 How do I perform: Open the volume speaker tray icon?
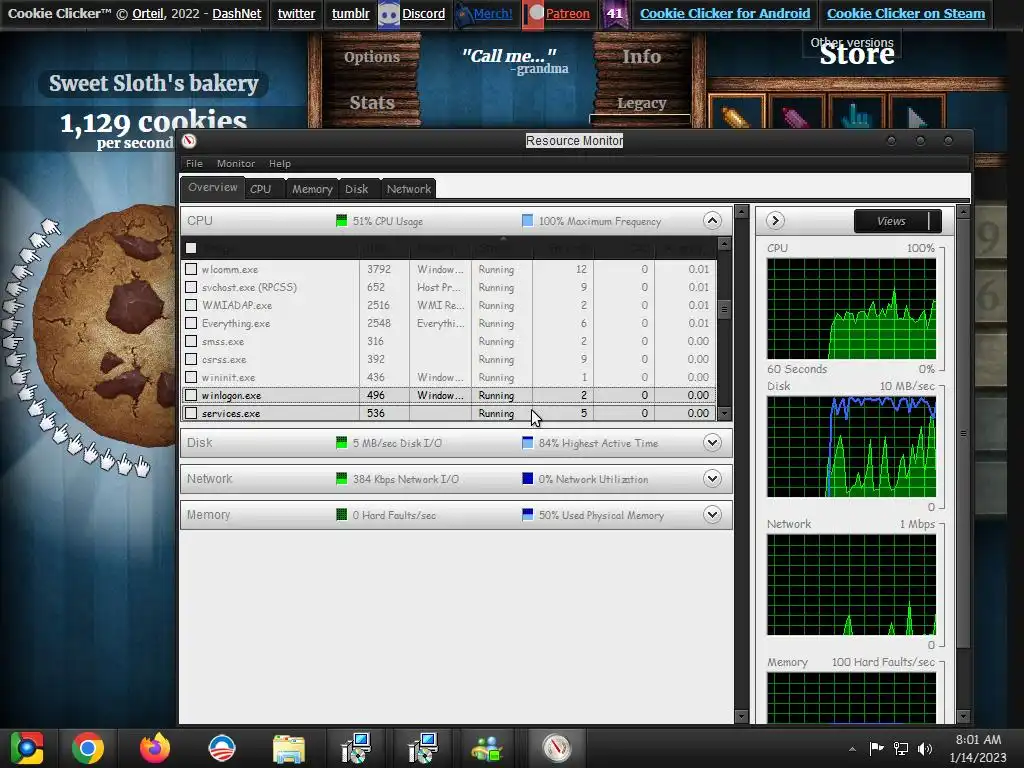click(x=925, y=748)
